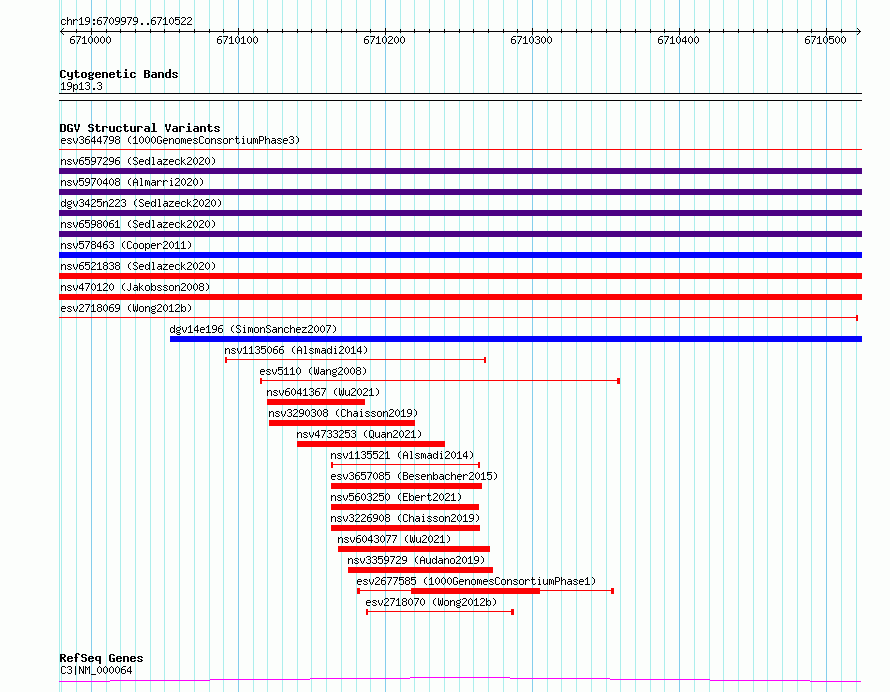Viewport: 890px width, 692px height.
Task: Click the nsv4733253 red bar
Action: 371,444
